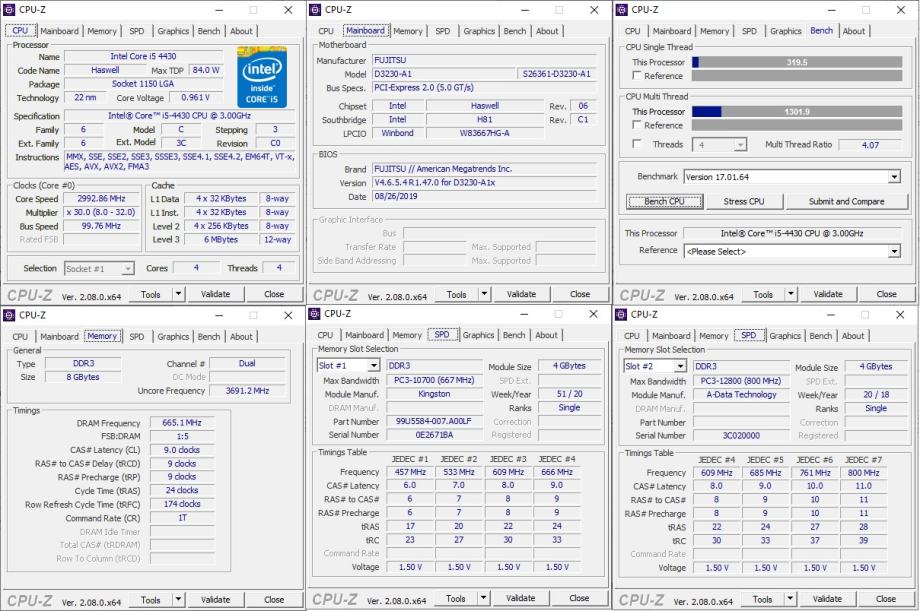Image resolution: width=920 pixels, height=611 pixels.
Task: Switch to Graphics tab in the Mainboard window
Action: [x=479, y=31]
